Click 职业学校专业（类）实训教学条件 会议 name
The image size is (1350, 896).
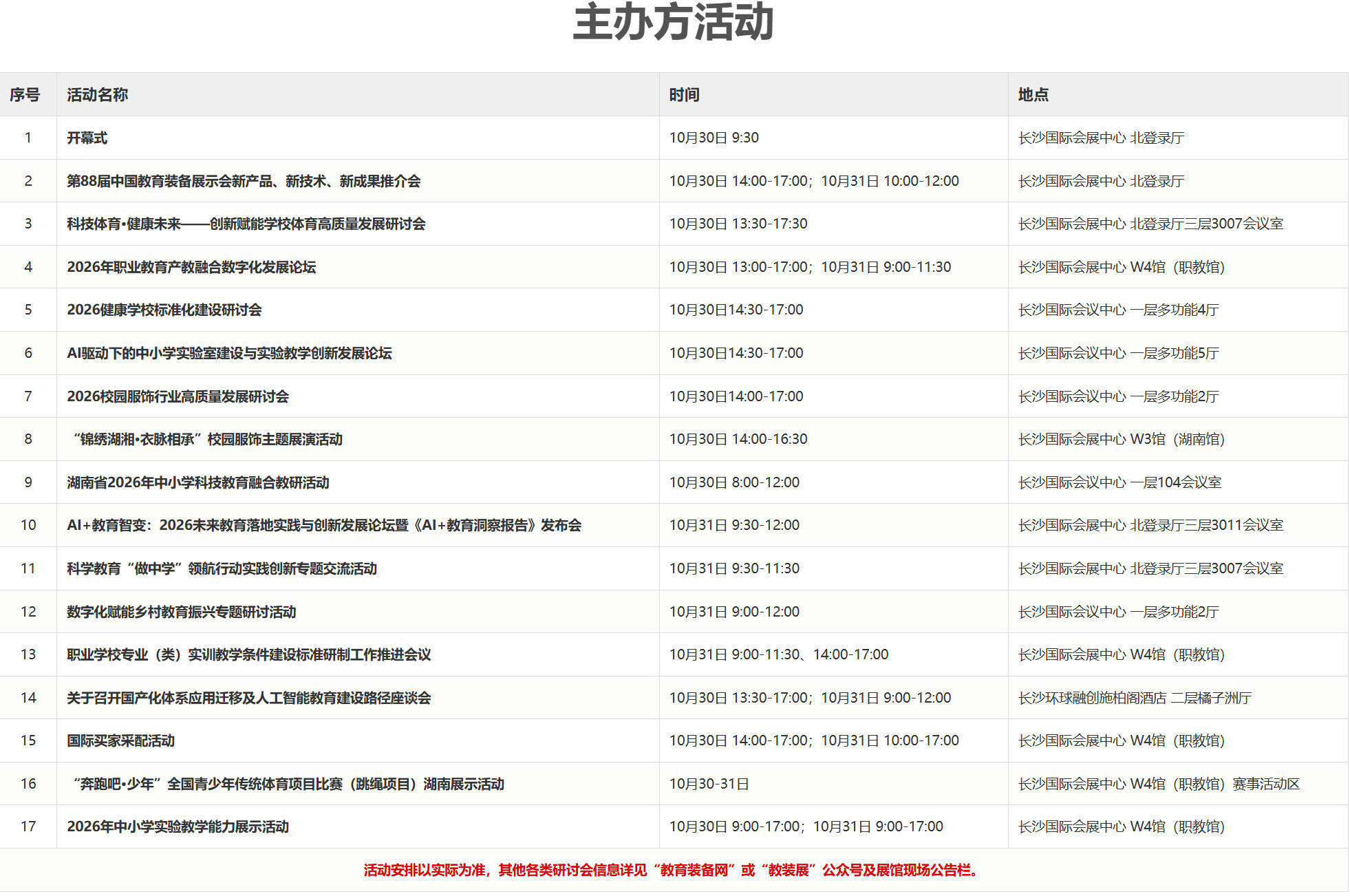pyautogui.click(x=248, y=654)
